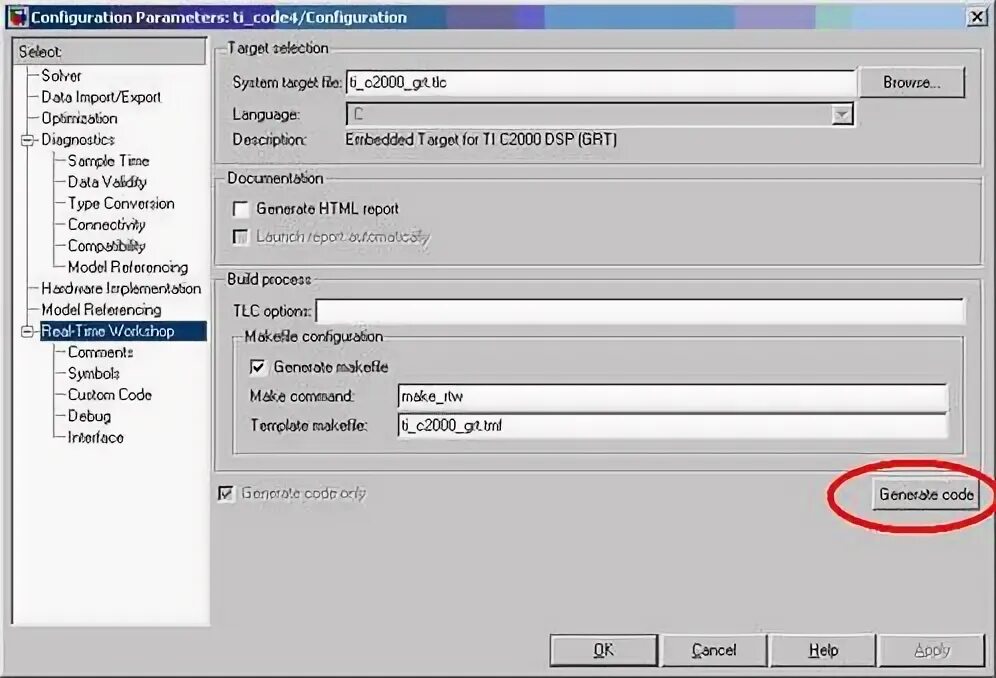996x678 pixels.
Task: Click the MATLAB icon in the title bar
Action: click(x=18, y=17)
